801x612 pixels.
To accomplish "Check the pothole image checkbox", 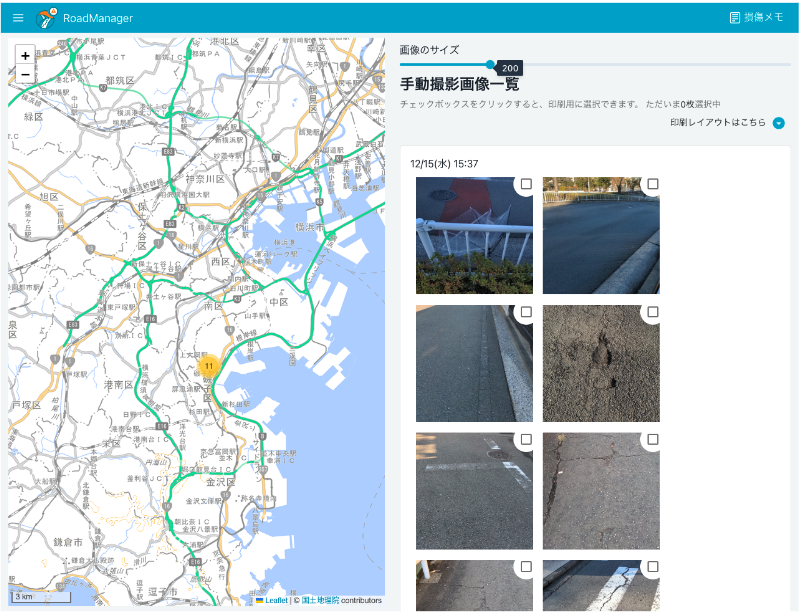I will pos(653,312).
